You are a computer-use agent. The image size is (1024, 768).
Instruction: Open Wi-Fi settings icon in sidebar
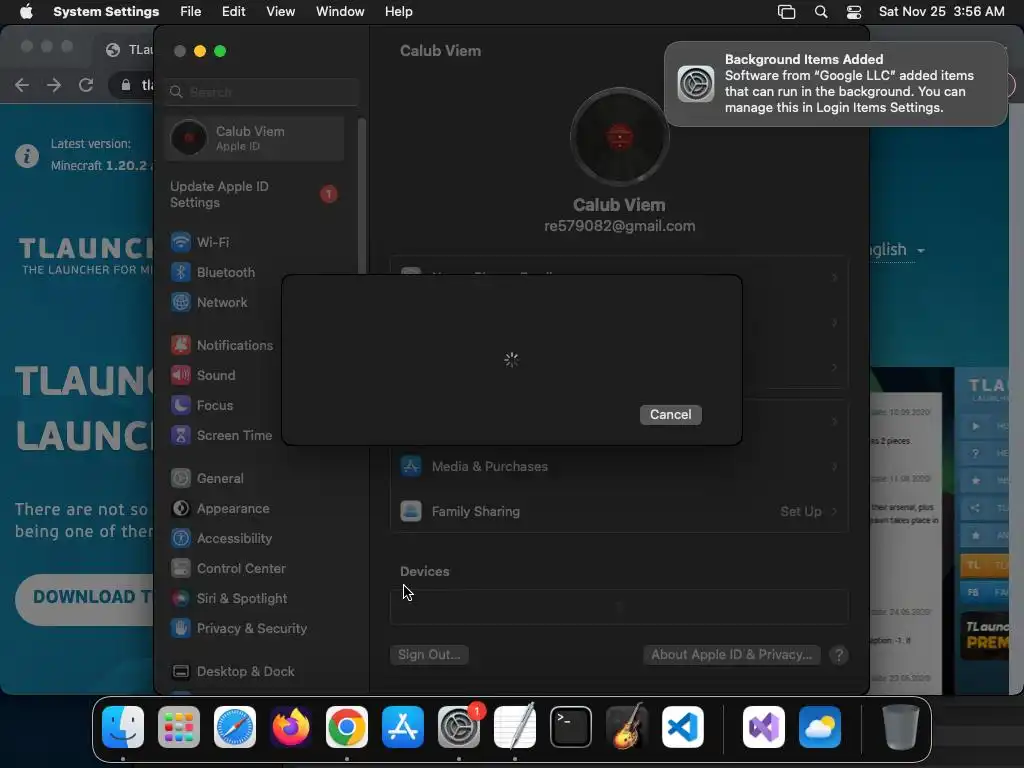[x=181, y=242]
